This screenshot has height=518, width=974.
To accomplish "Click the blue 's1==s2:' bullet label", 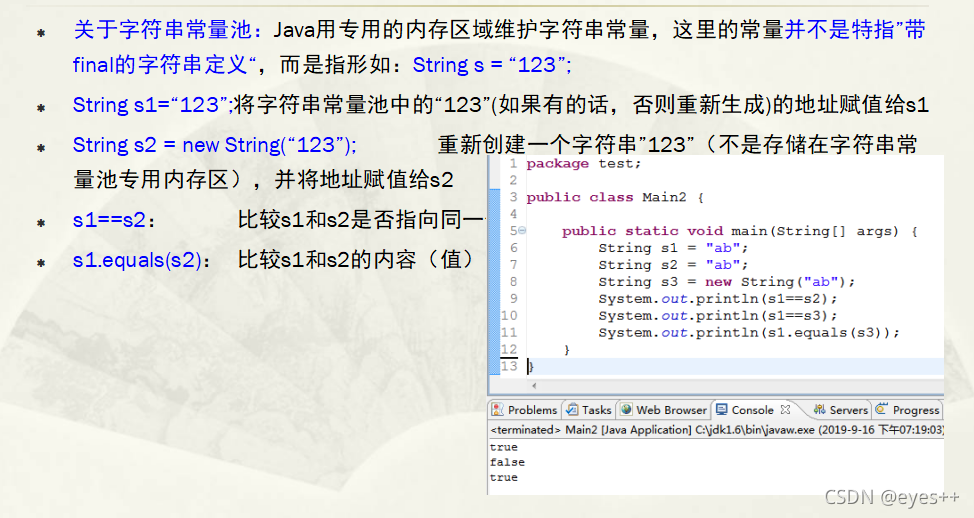I will [x=114, y=220].
